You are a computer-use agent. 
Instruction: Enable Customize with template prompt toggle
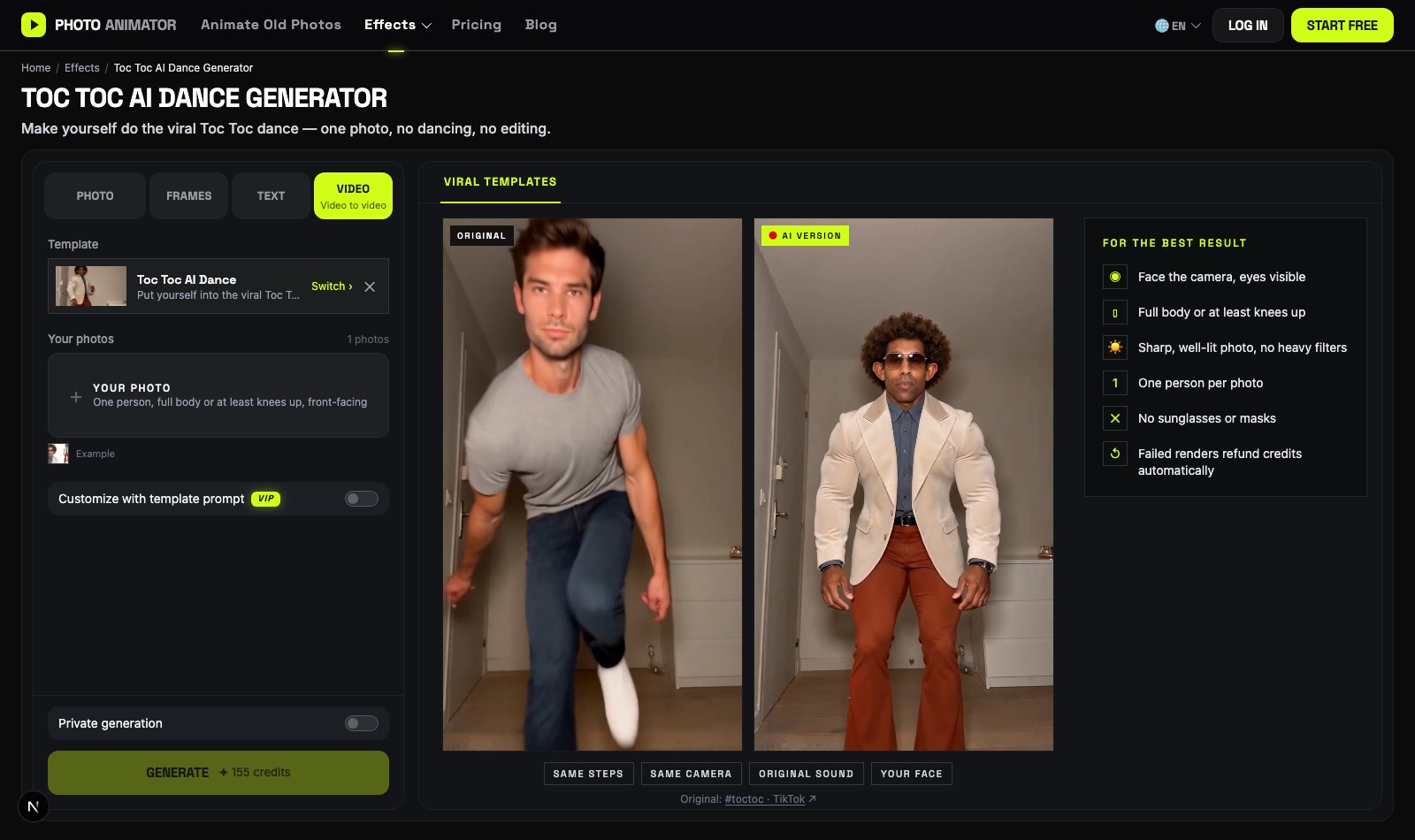(x=362, y=499)
